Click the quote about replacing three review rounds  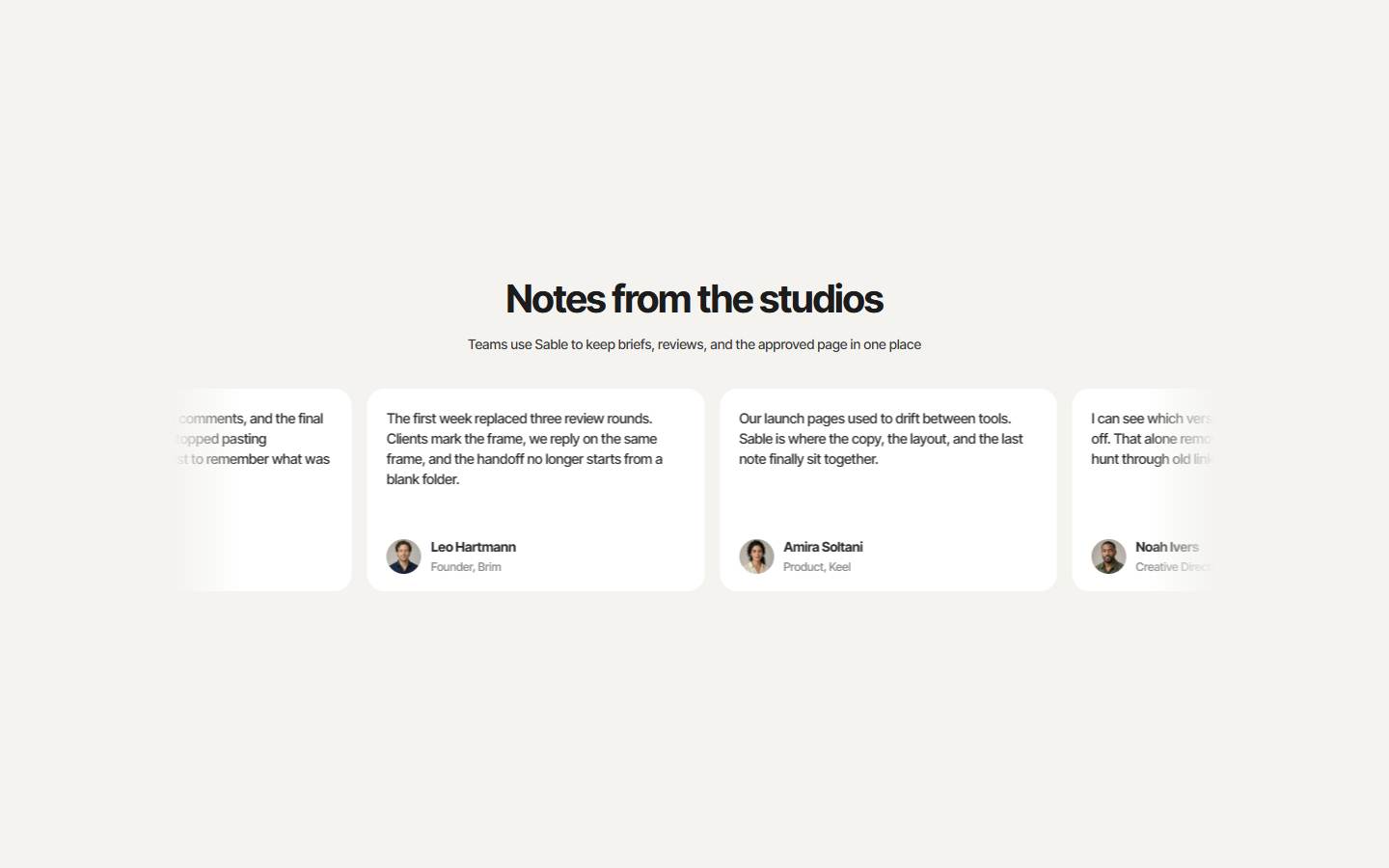[x=525, y=448]
